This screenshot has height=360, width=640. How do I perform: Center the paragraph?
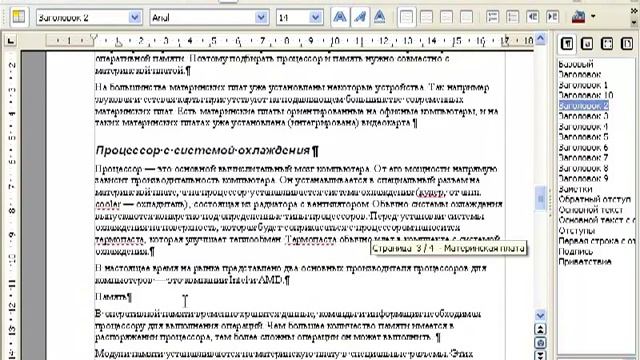click(427, 17)
